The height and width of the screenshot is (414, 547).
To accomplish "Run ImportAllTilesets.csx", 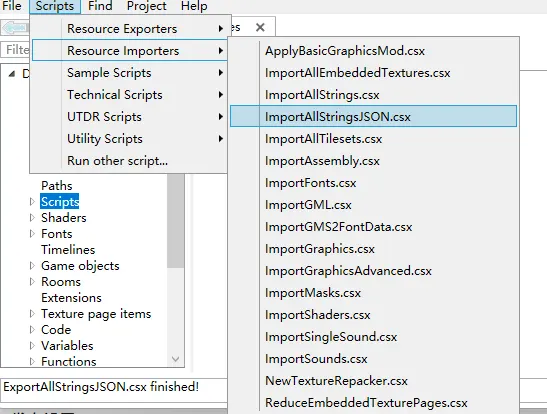I will click(373, 139).
